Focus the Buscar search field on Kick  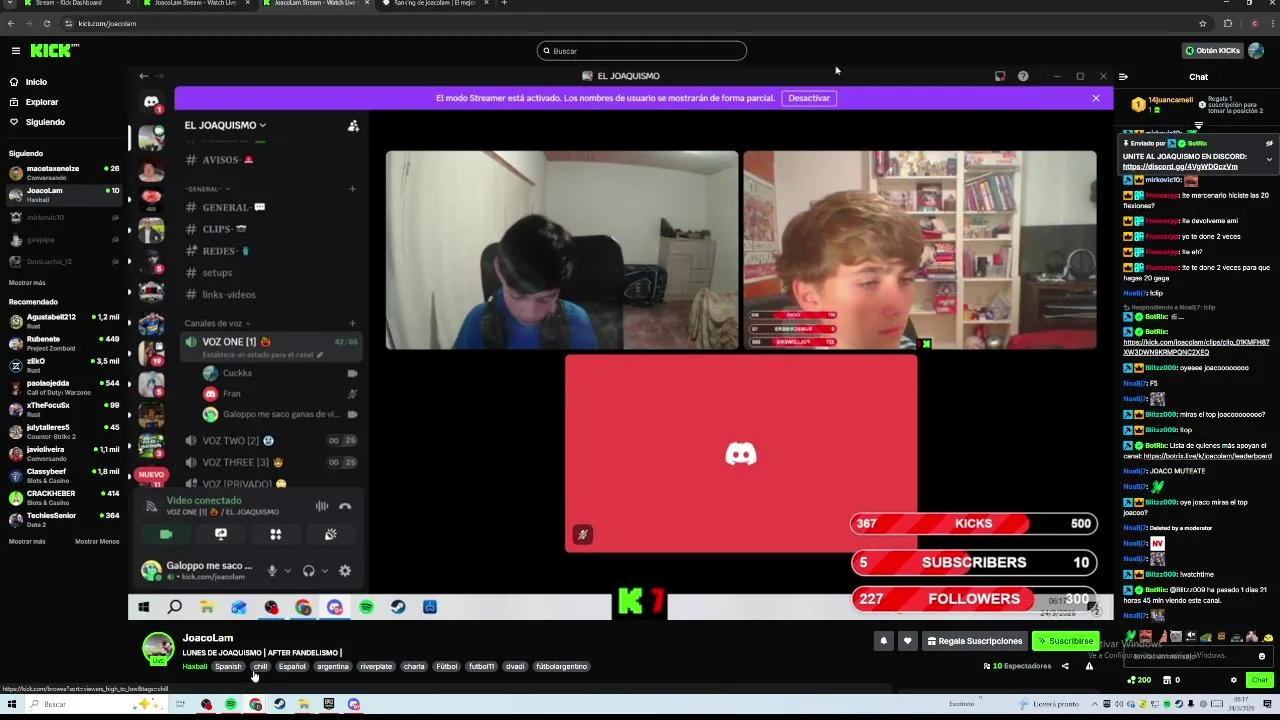tap(642, 51)
